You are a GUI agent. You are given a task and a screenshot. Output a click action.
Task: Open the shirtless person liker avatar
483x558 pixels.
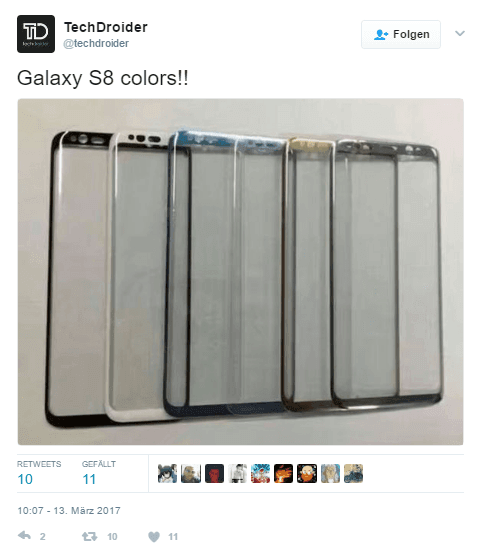click(237, 473)
